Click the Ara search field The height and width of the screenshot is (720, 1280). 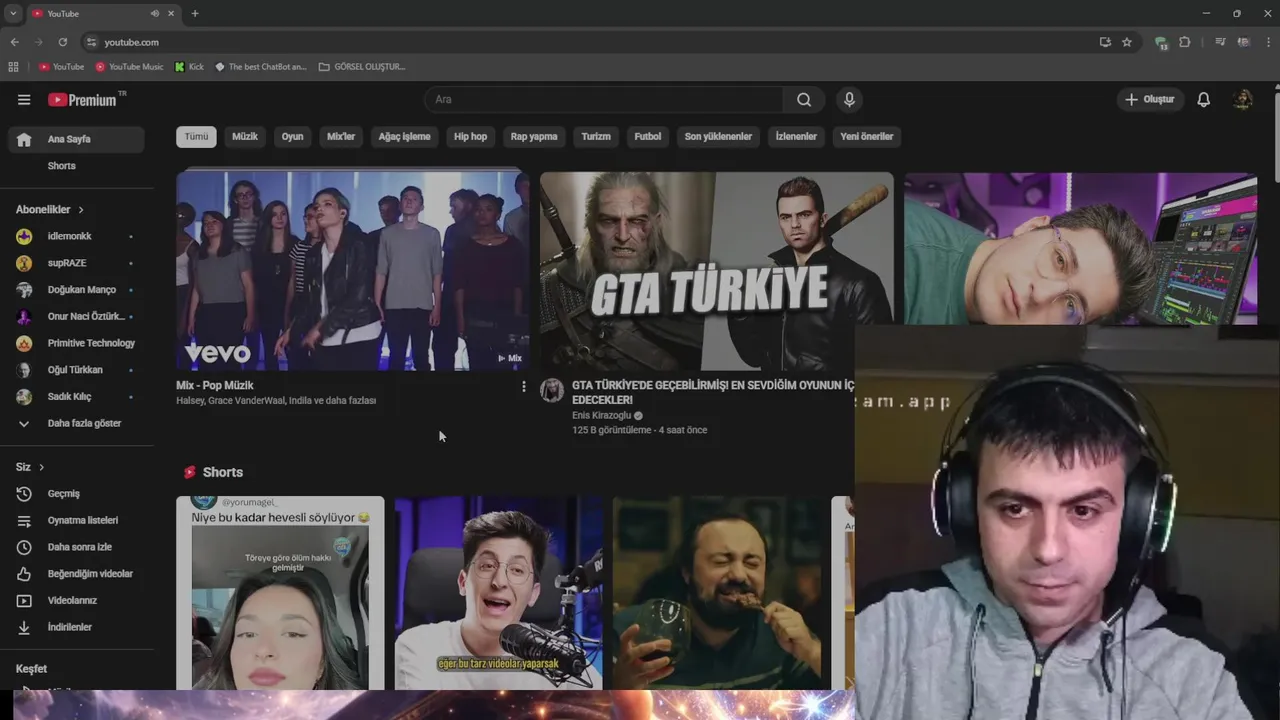click(x=604, y=99)
